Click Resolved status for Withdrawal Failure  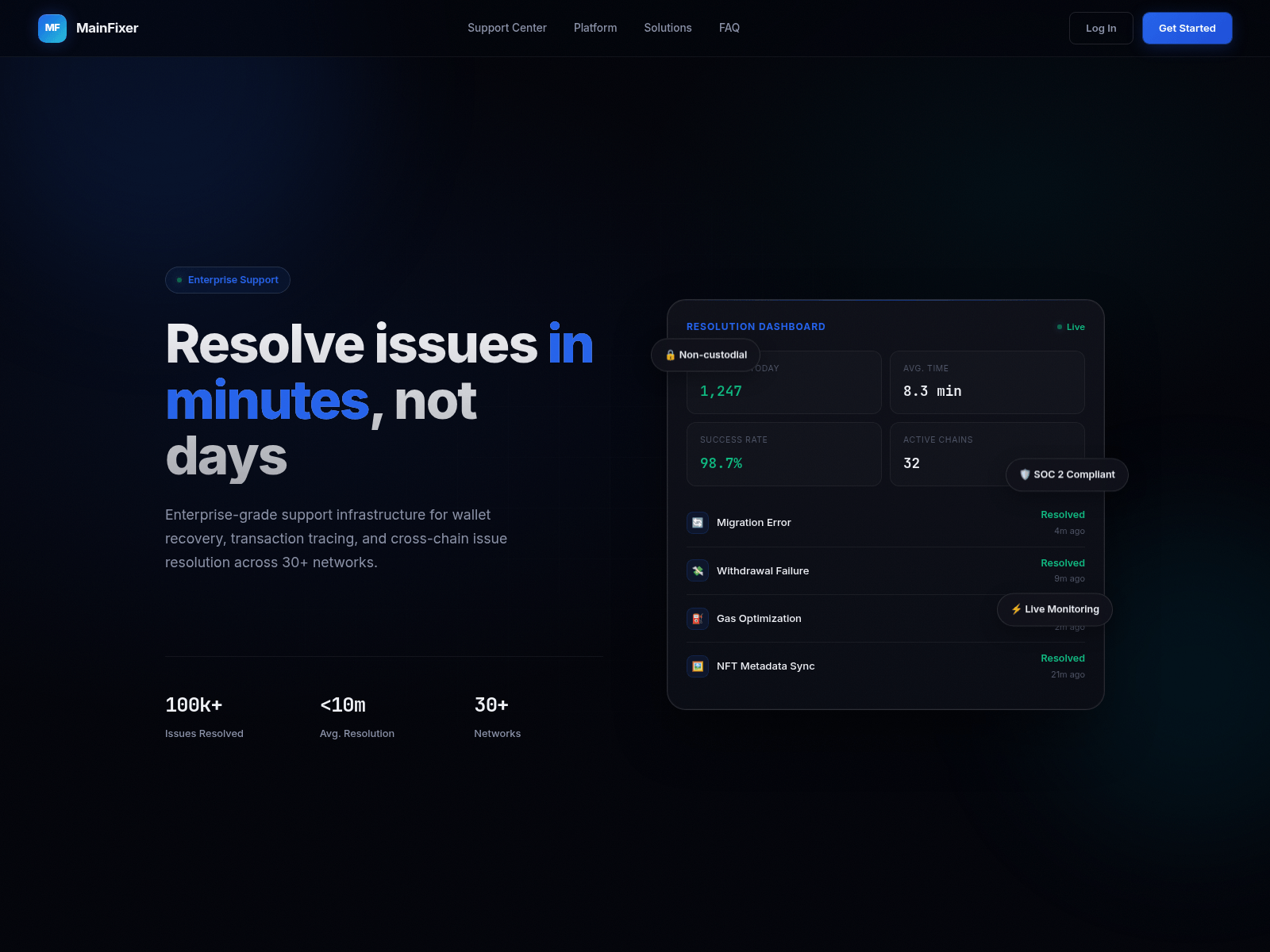click(x=1063, y=563)
